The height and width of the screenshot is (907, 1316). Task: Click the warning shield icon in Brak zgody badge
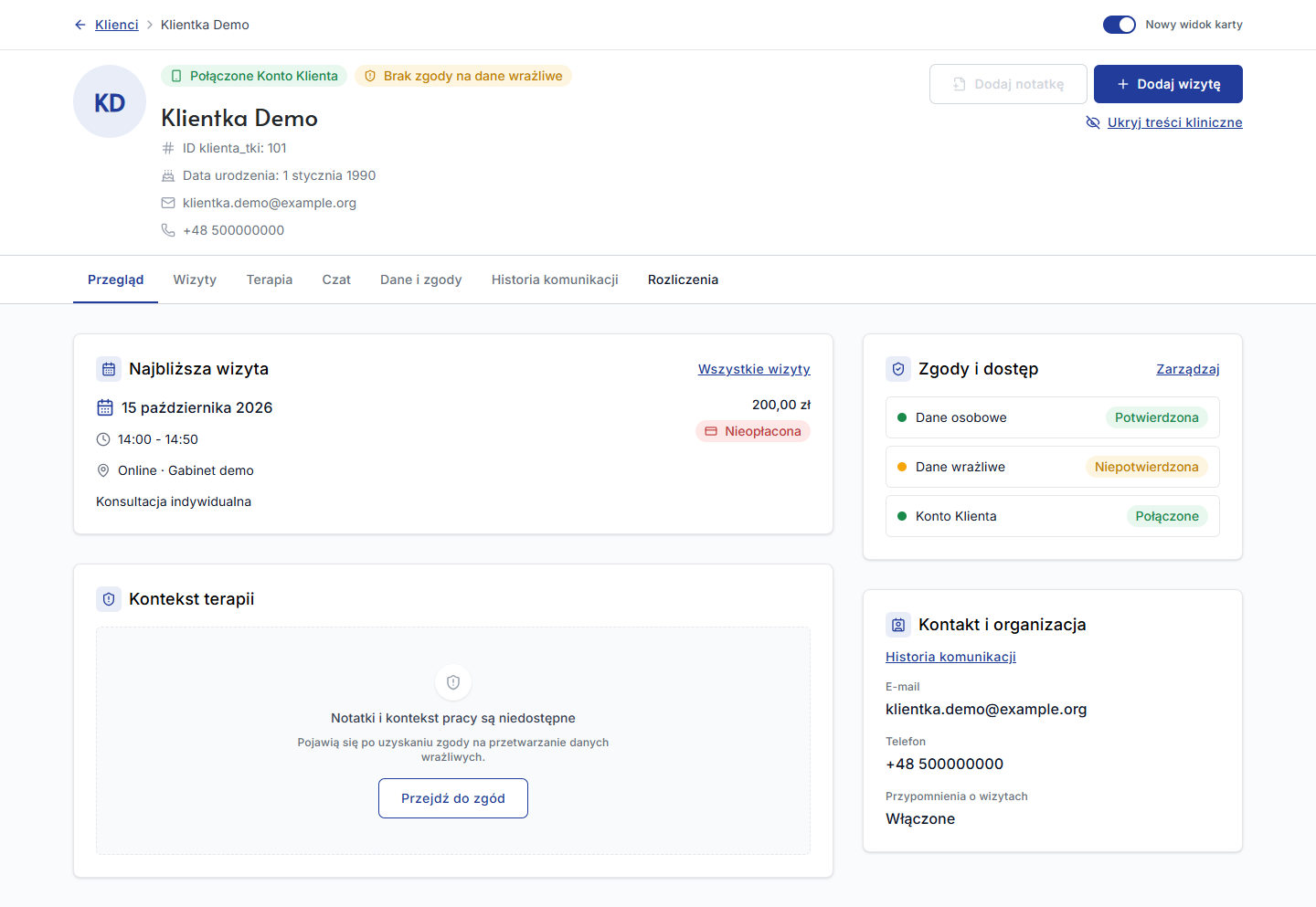[370, 76]
